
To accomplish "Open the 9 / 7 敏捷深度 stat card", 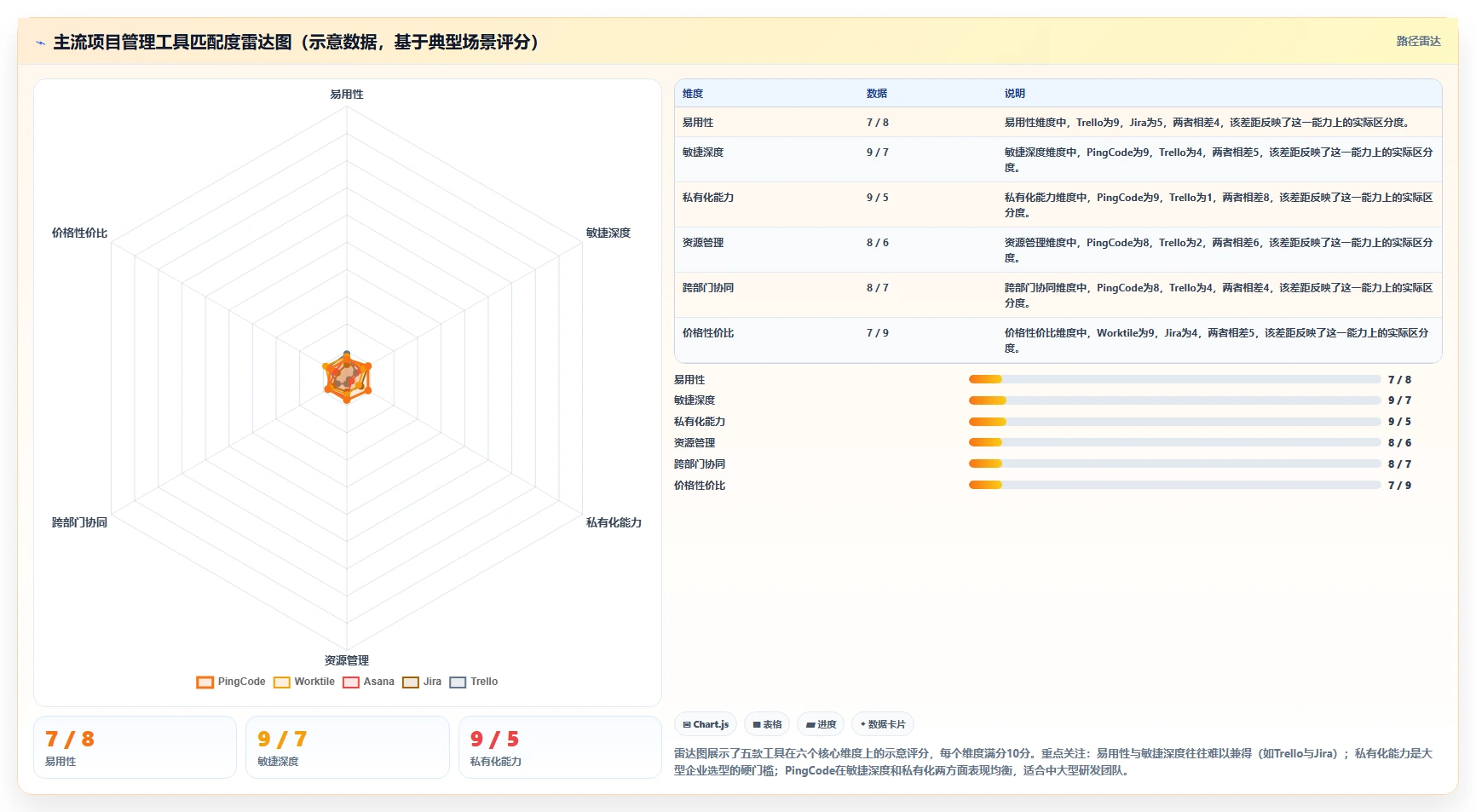I will click(348, 747).
